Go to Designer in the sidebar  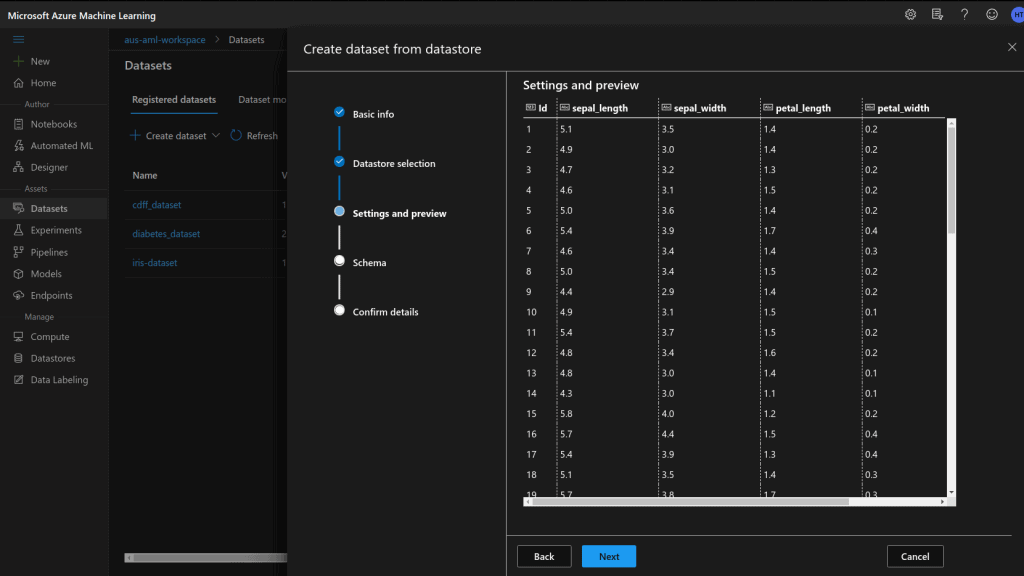(x=49, y=168)
